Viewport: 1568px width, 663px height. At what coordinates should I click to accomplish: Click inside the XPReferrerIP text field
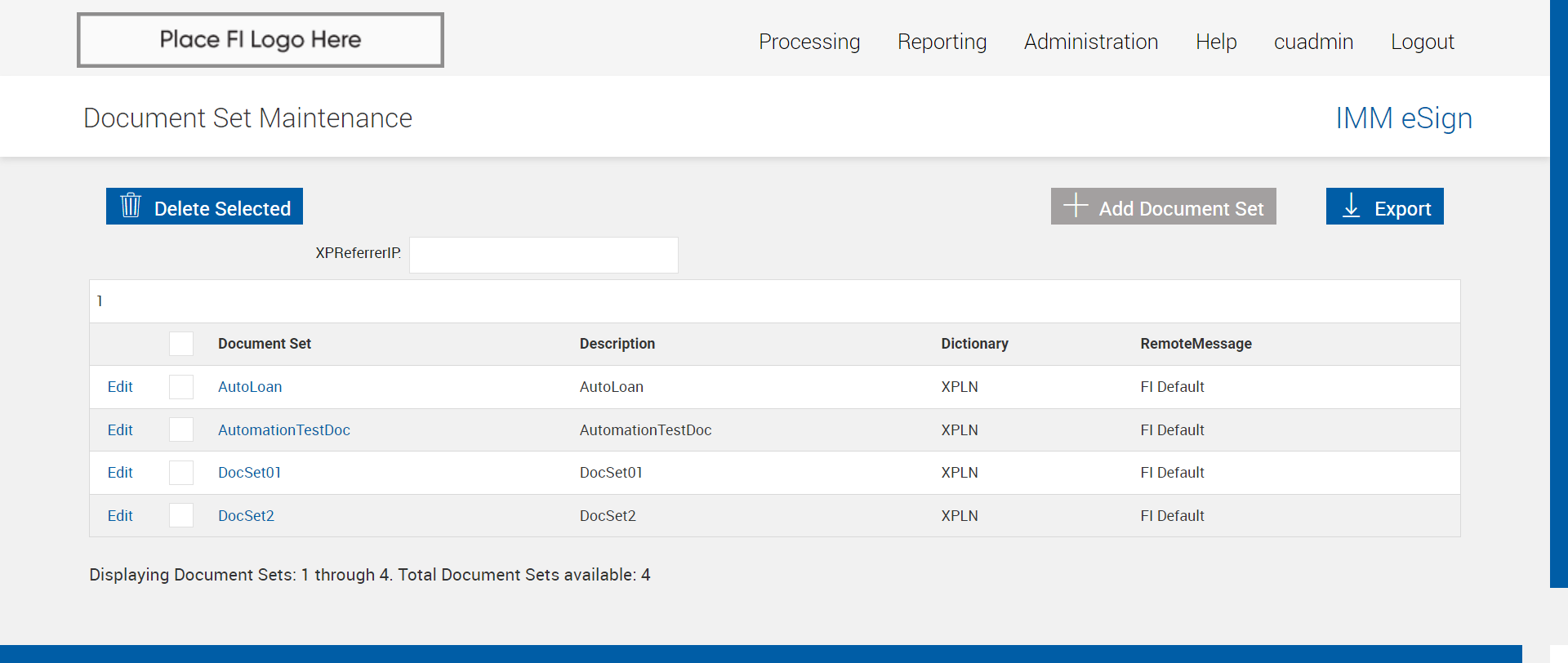[543, 255]
